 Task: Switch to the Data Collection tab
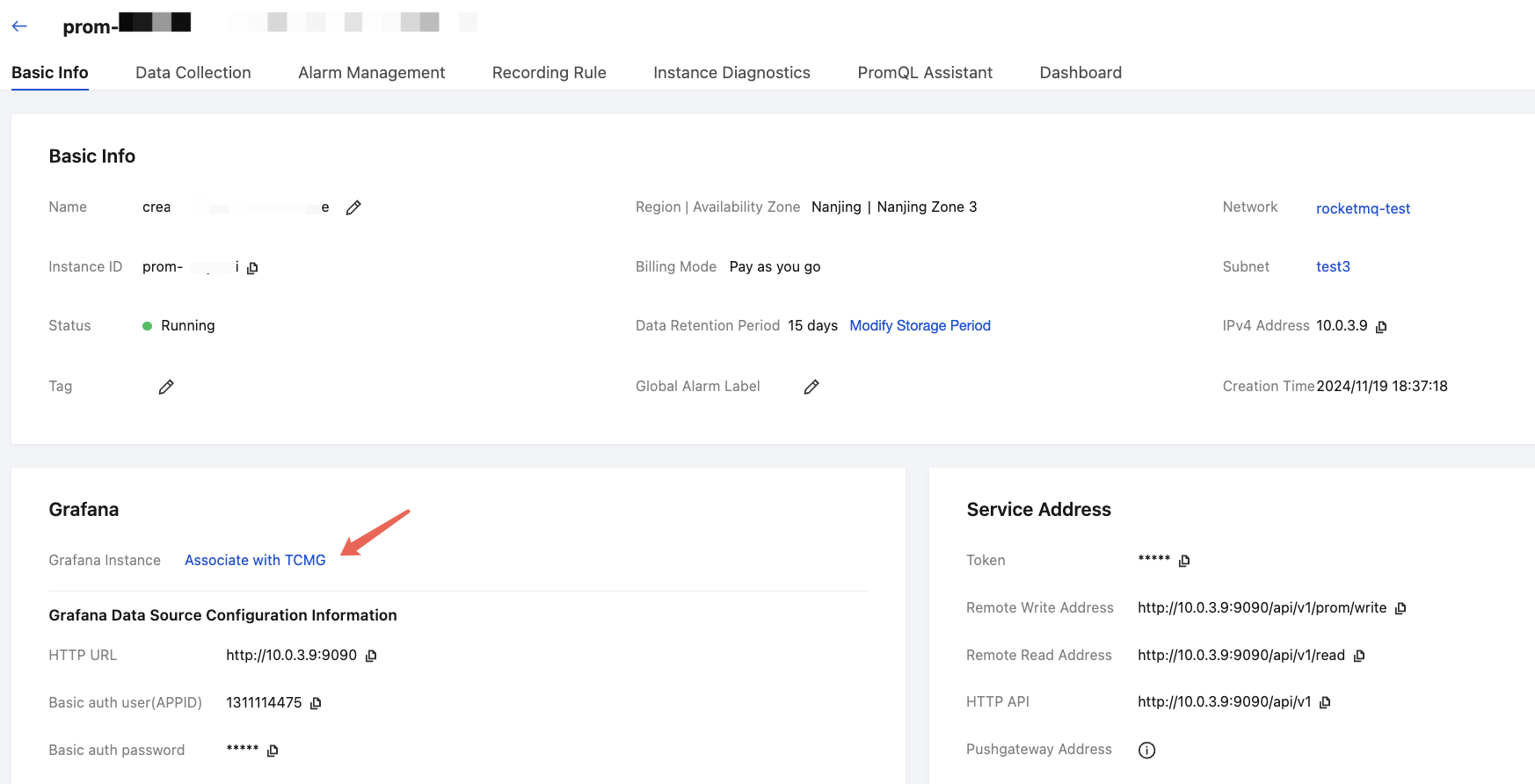(x=193, y=73)
